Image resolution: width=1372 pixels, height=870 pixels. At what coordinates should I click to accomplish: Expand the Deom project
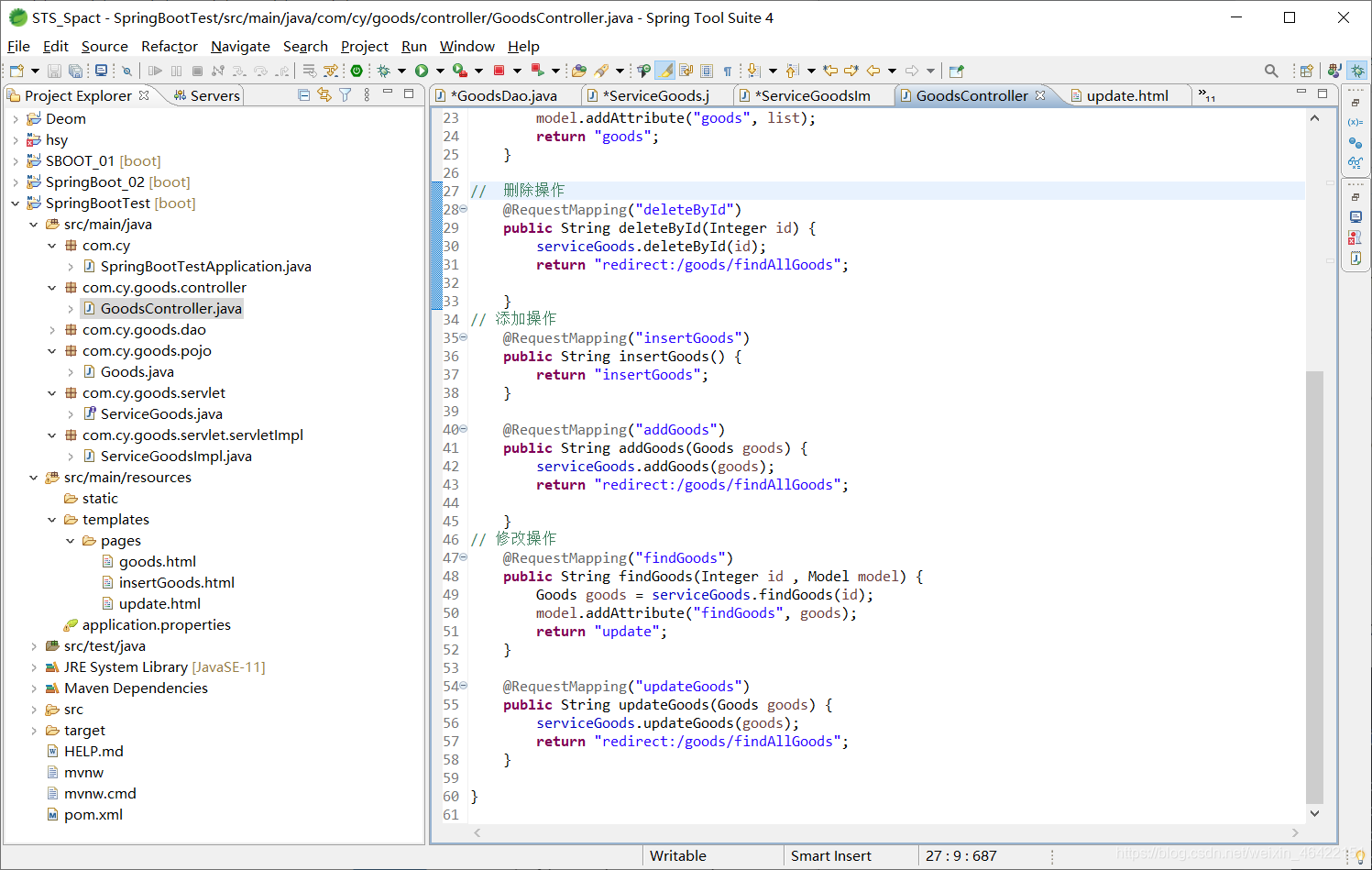point(16,119)
